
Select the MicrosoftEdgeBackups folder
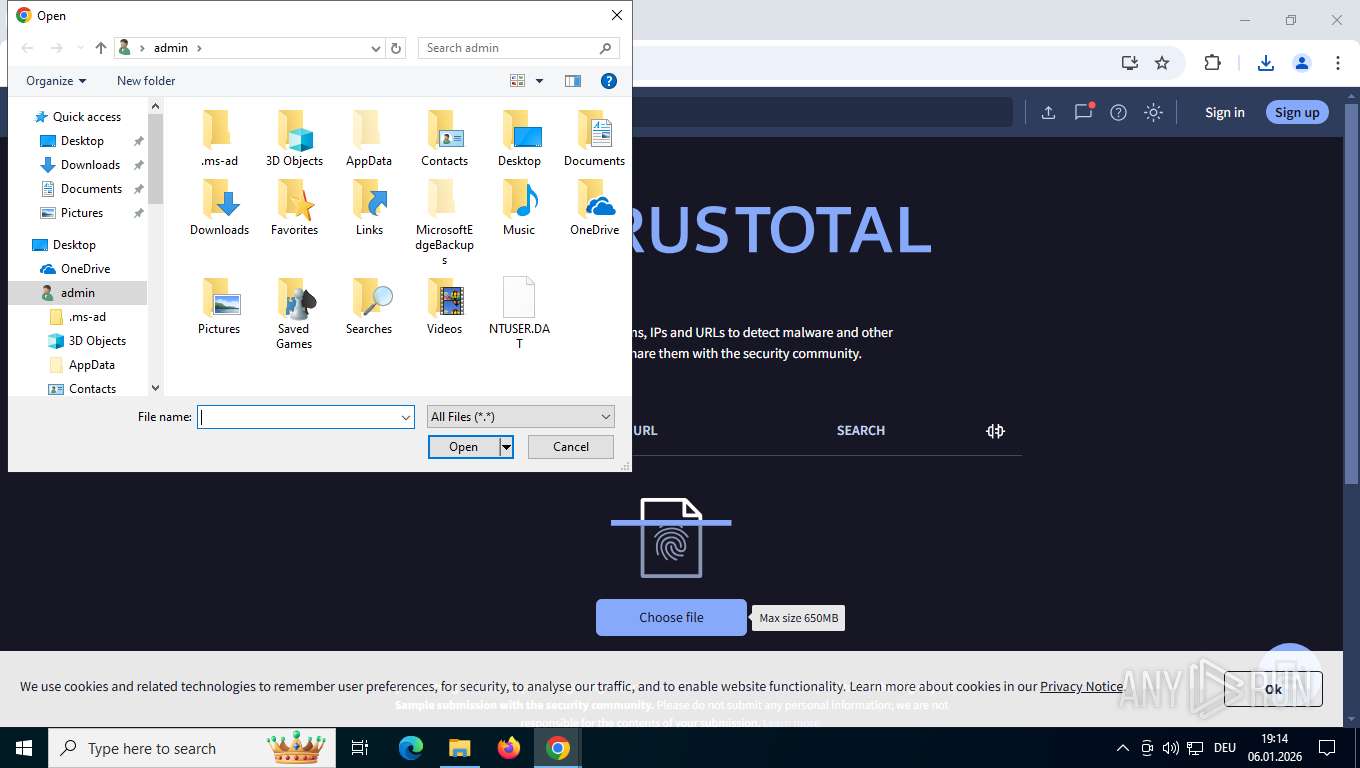(x=444, y=222)
